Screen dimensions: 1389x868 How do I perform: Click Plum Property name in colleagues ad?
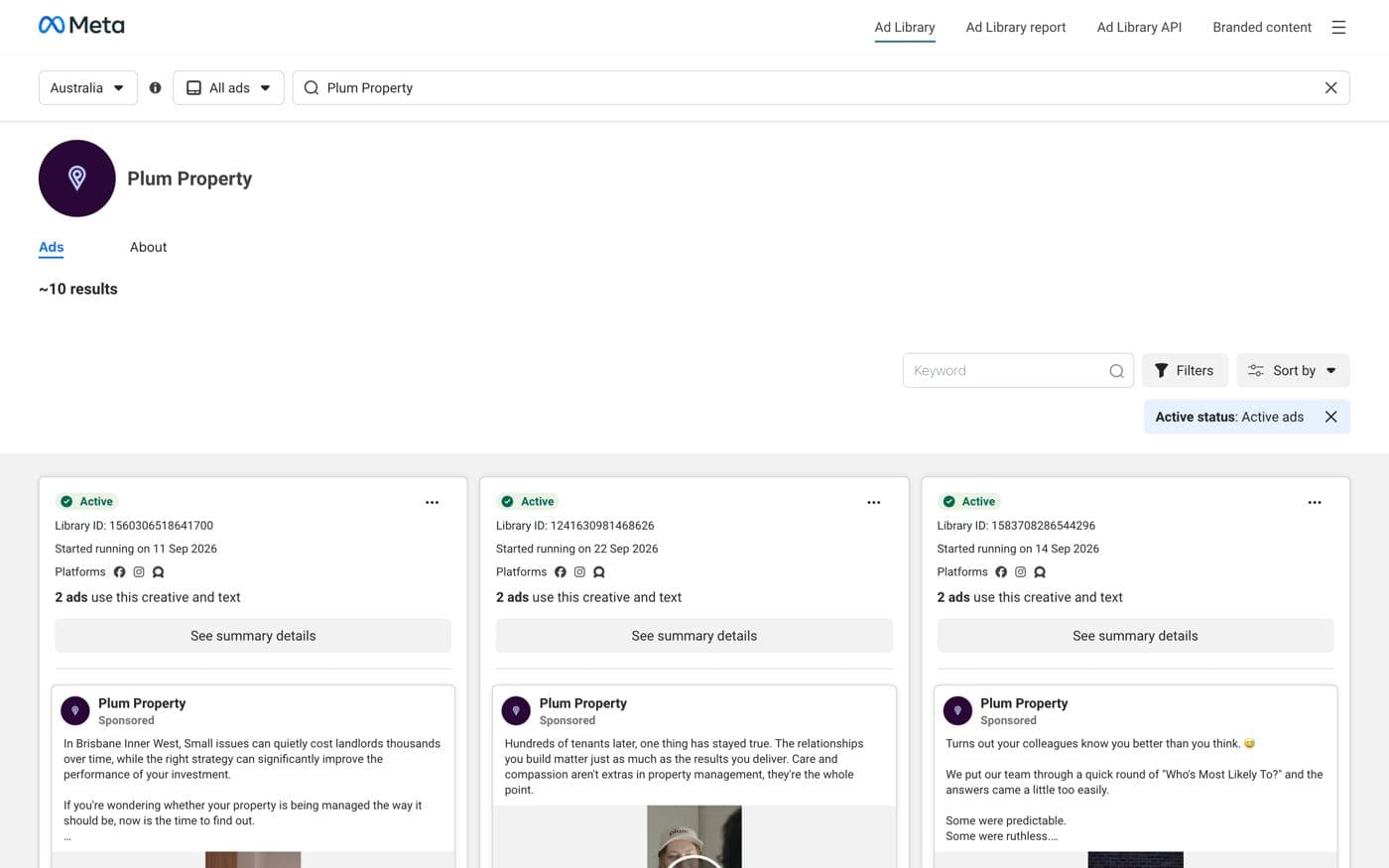[1024, 703]
